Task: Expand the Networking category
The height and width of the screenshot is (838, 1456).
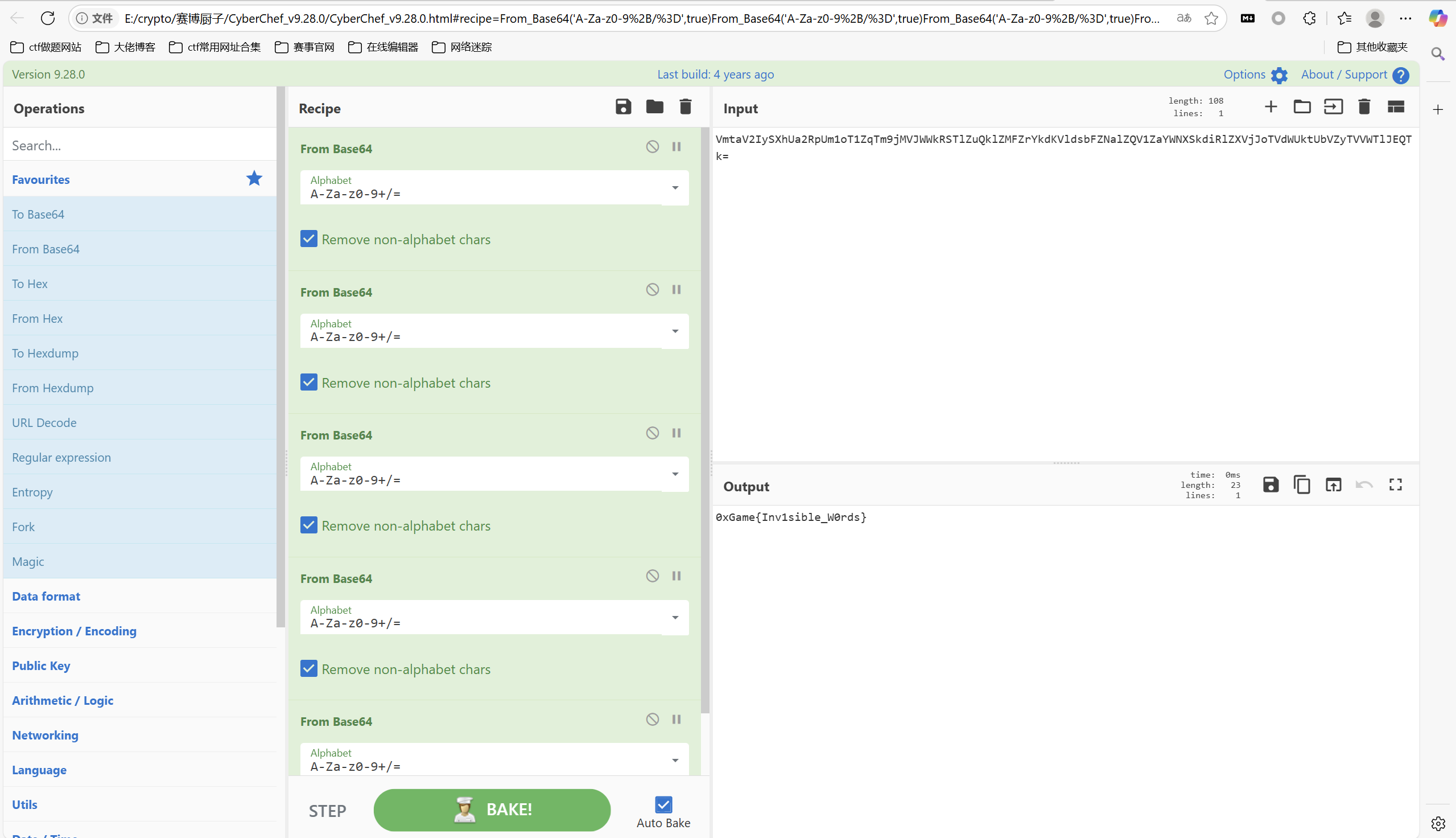Action: click(x=139, y=735)
